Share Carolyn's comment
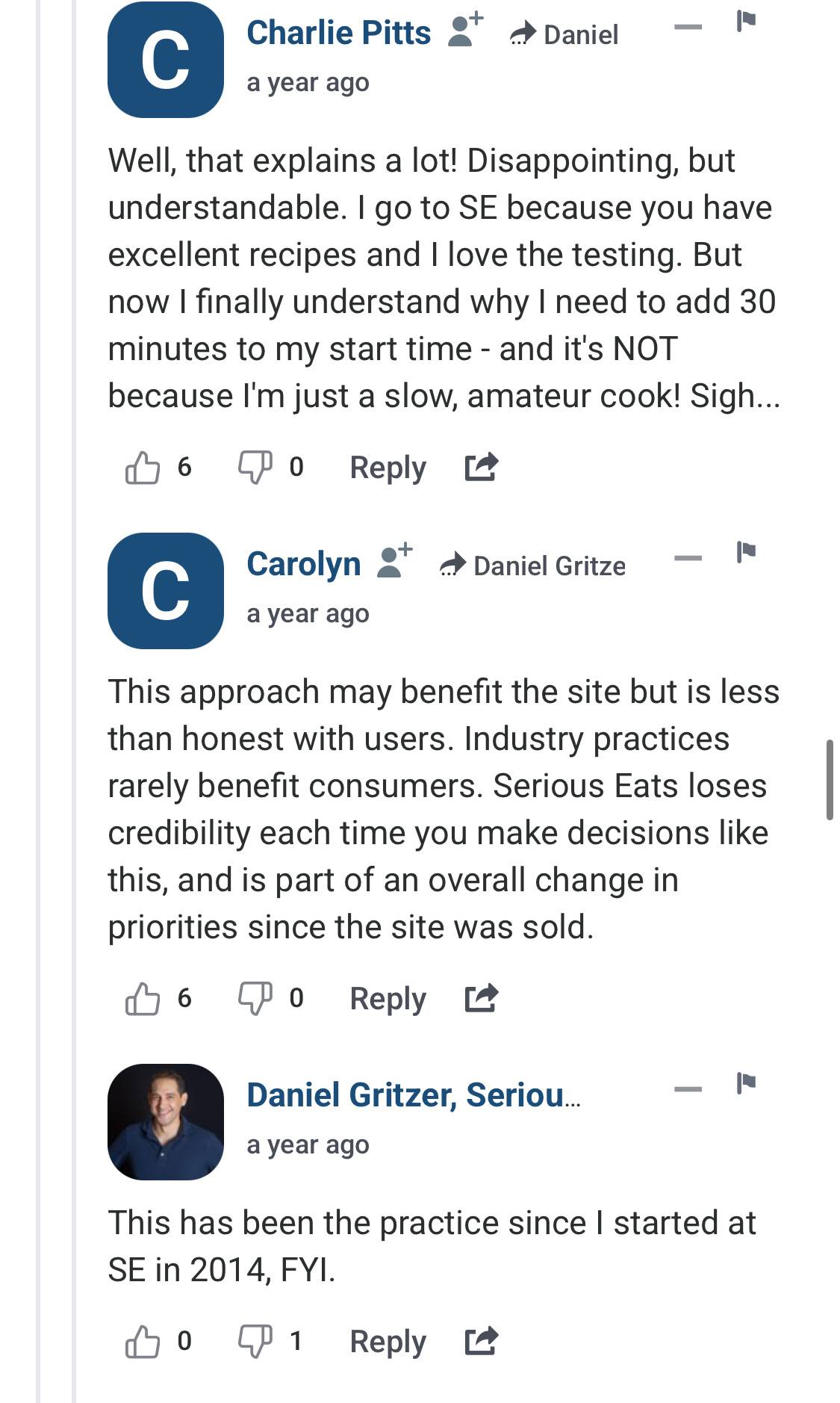 481,999
